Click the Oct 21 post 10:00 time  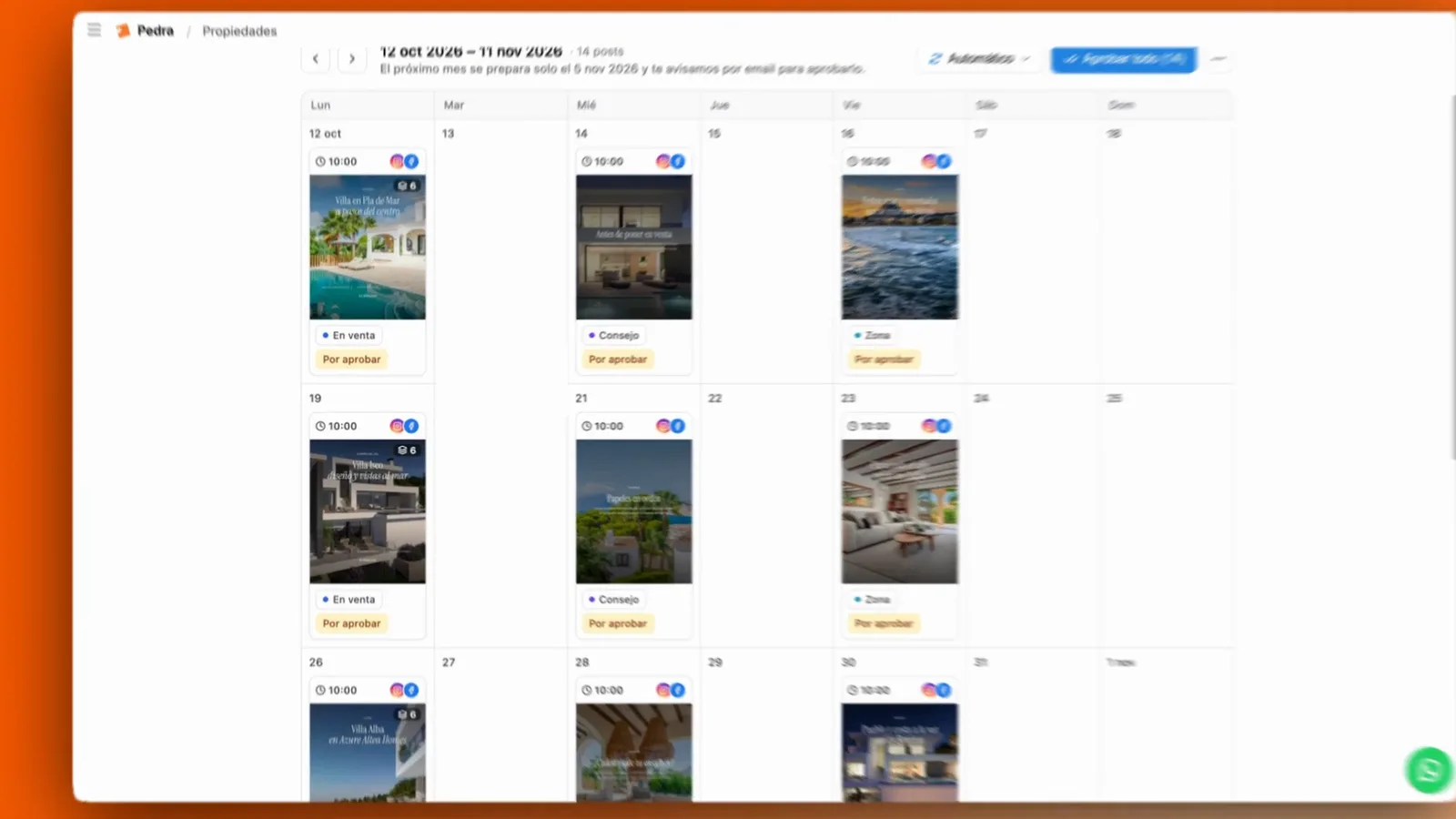[602, 426]
